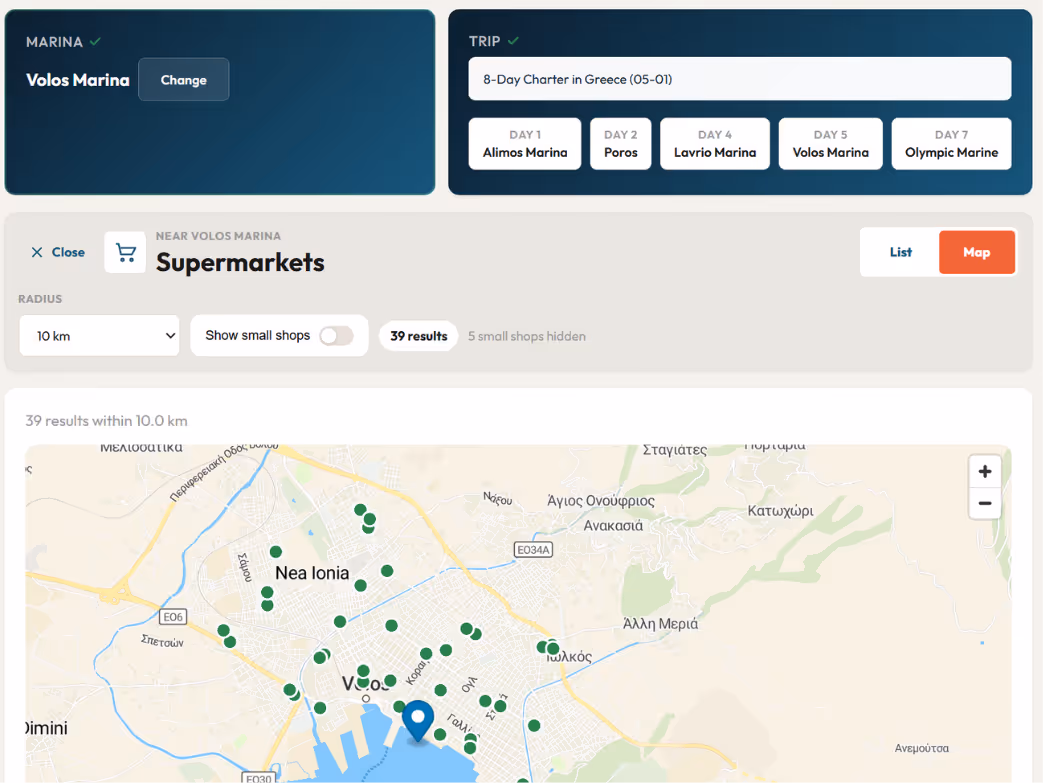Click the Ανακασιά map label

(613, 526)
